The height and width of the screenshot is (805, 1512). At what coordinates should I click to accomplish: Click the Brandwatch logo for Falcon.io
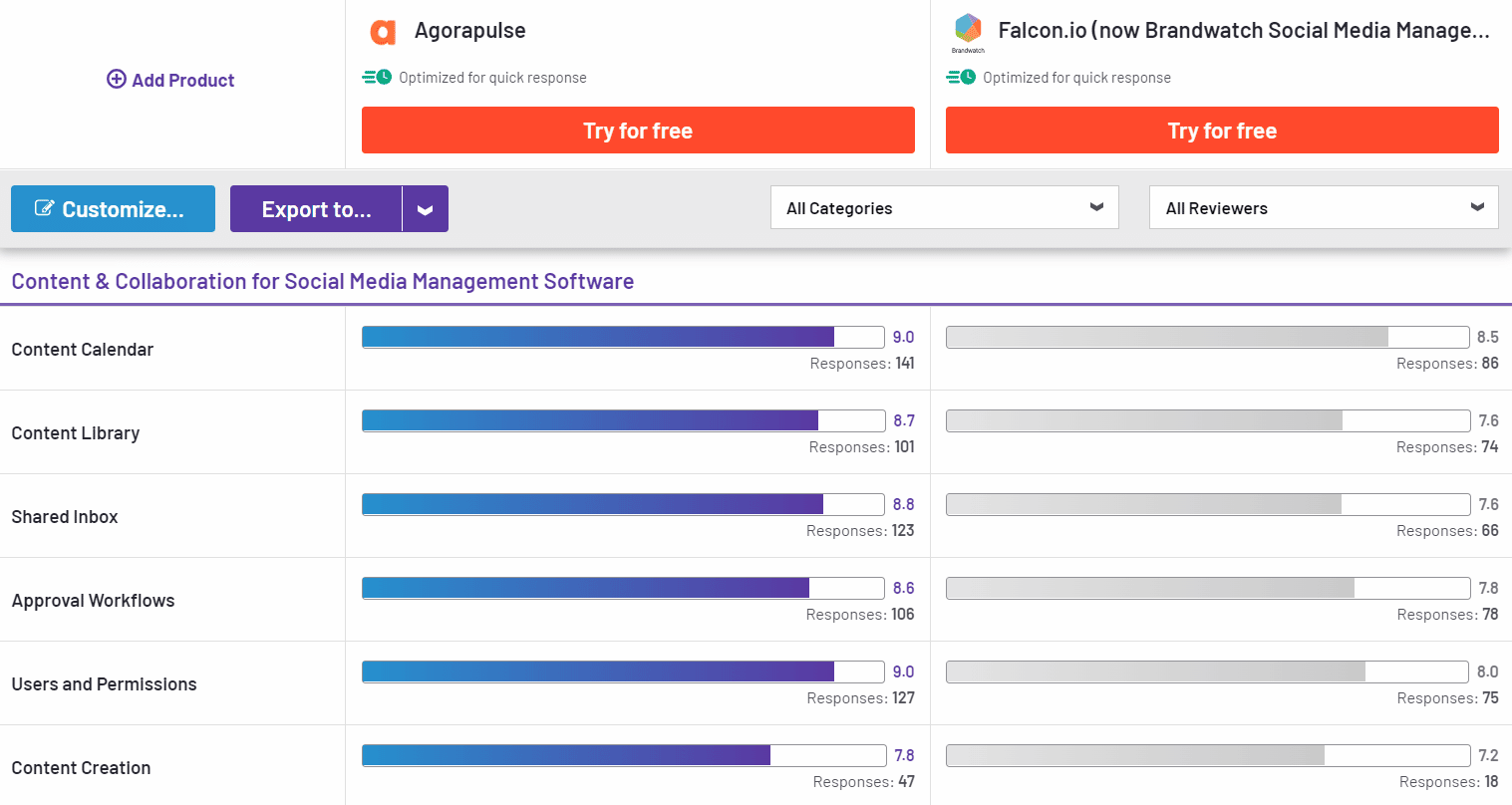(x=966, y=27)
